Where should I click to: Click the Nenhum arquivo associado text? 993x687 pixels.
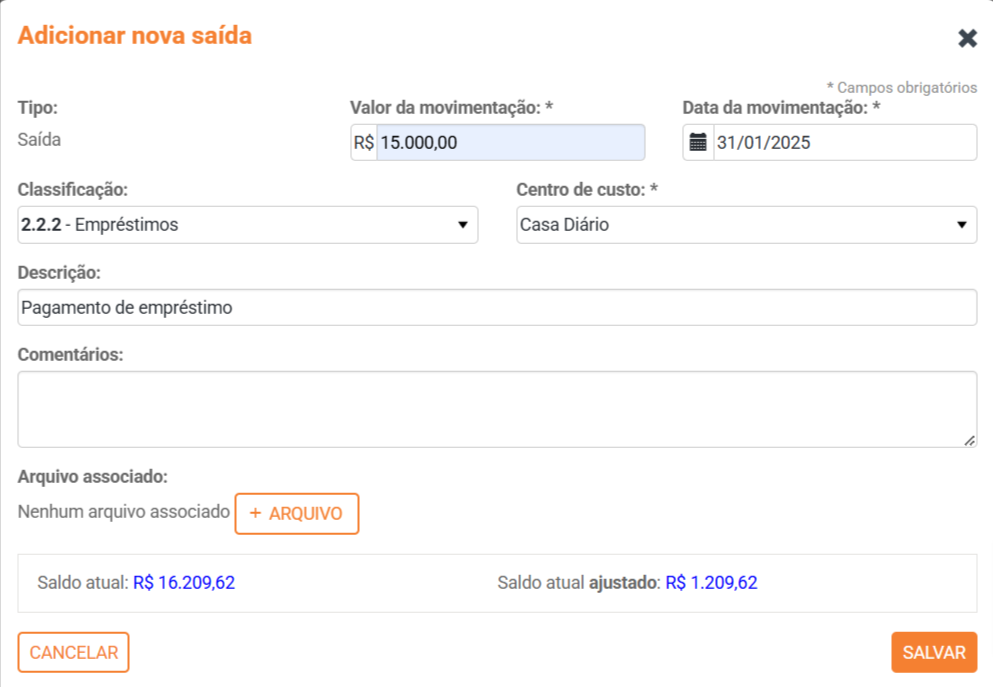point(124,512)
